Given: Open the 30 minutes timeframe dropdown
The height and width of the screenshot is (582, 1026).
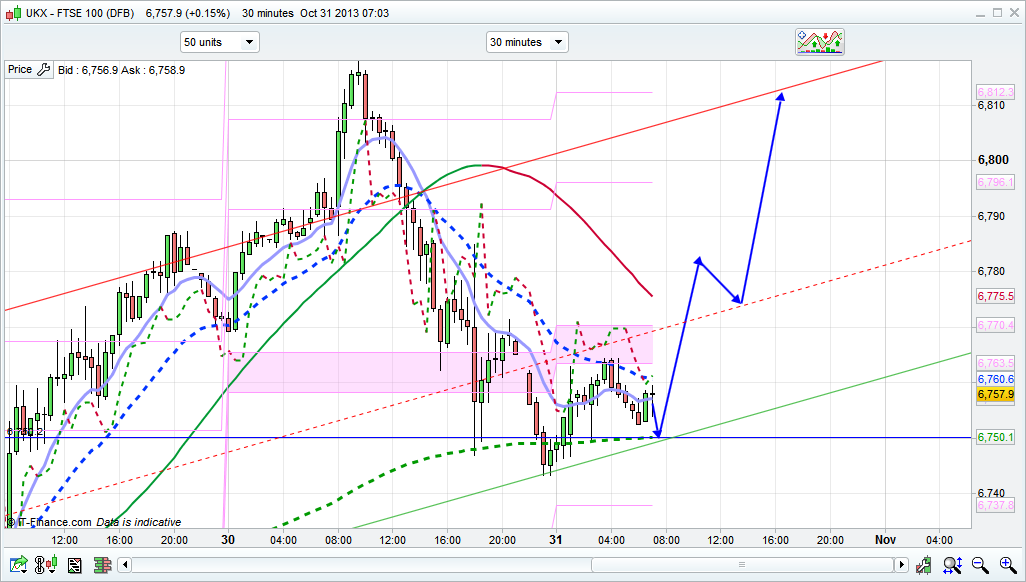Looking at the screenshot, I should click(x=527, y=42).
